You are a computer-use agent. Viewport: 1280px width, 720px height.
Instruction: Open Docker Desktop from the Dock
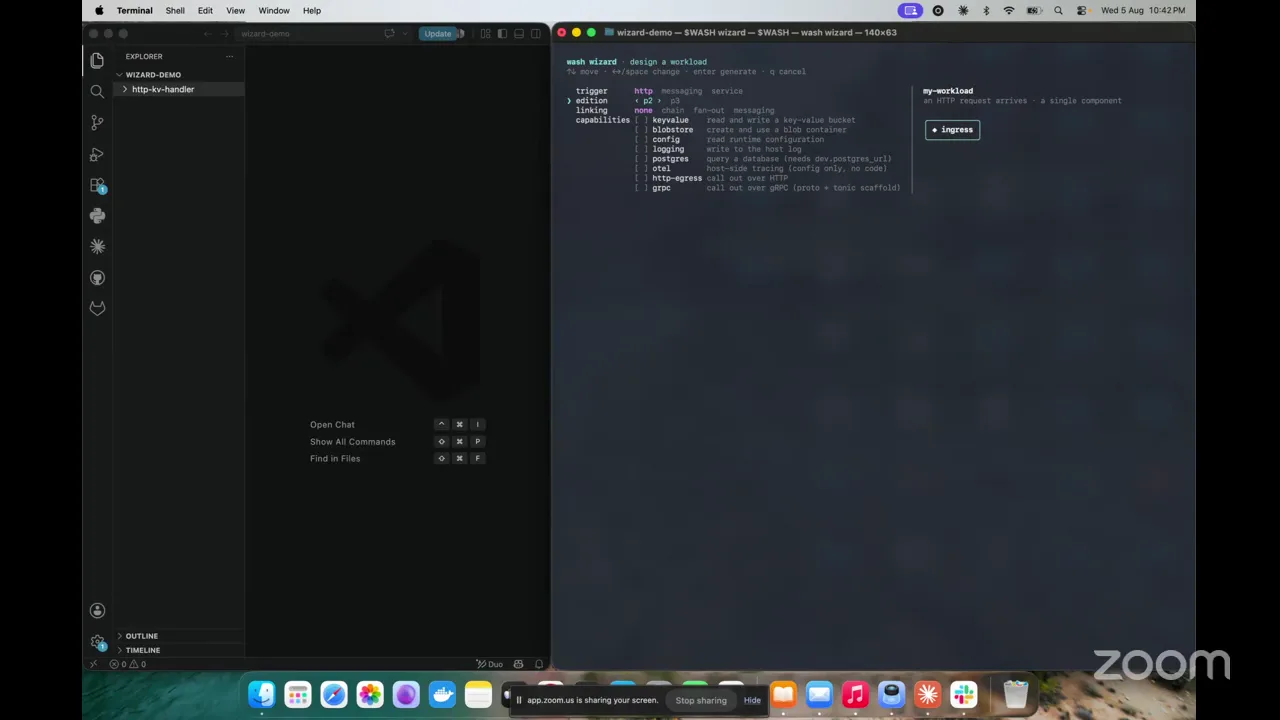click(442, 694)
